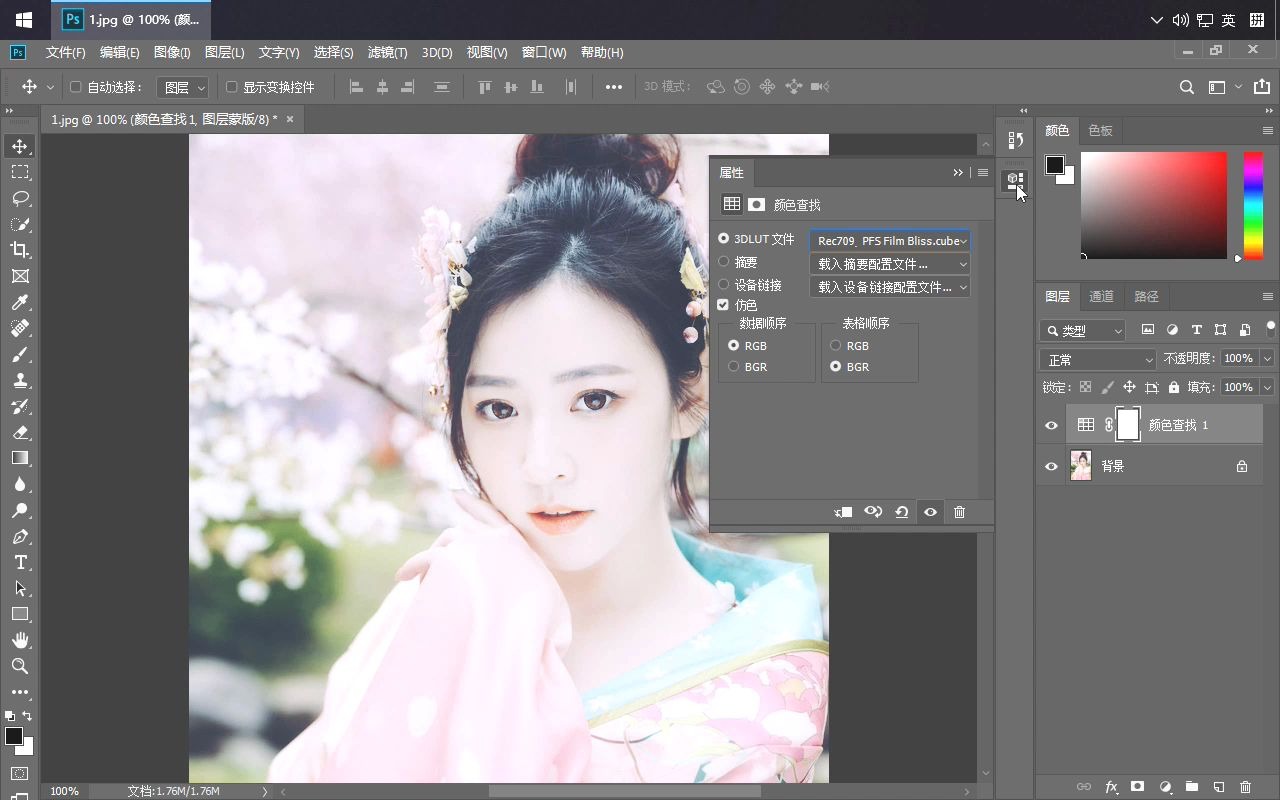Switch to the 通道 tab

pos(1101,296)
